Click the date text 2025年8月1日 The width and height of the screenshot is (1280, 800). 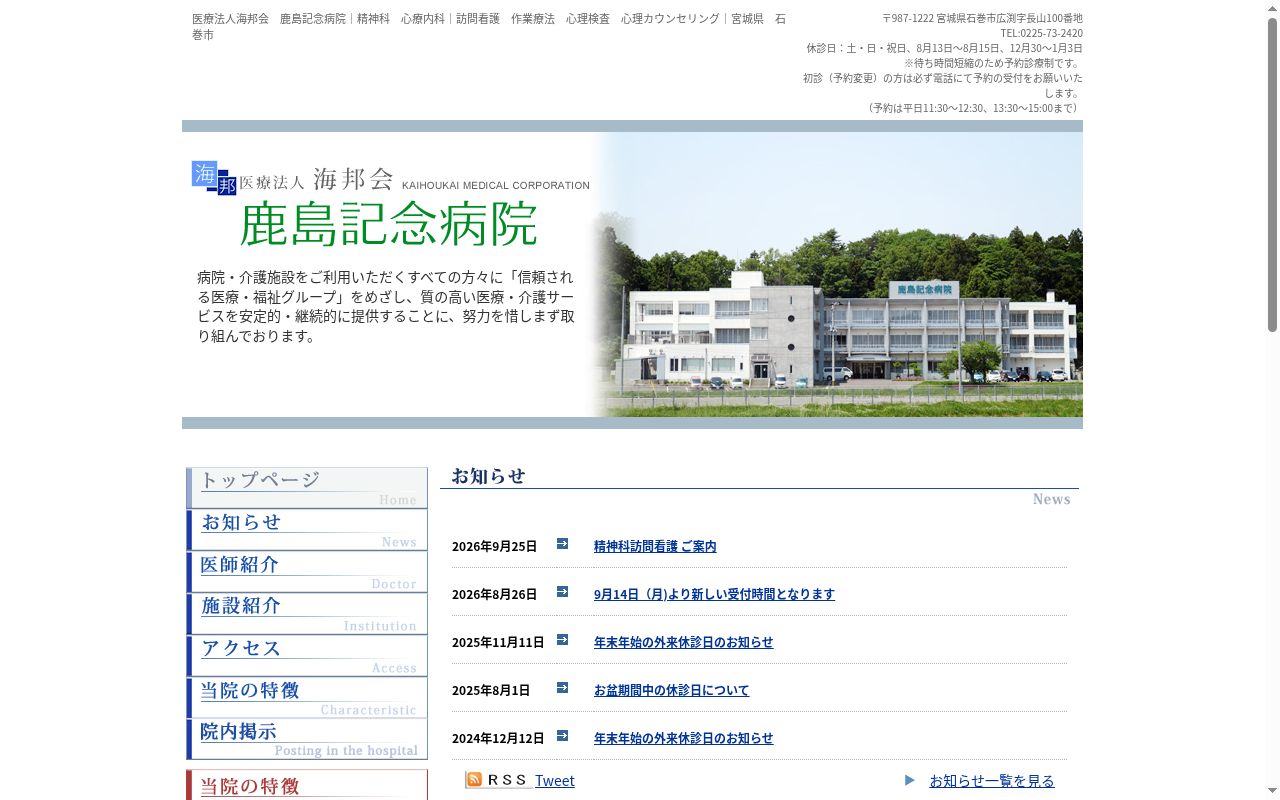pyautogui.click(x=491, y=690)
